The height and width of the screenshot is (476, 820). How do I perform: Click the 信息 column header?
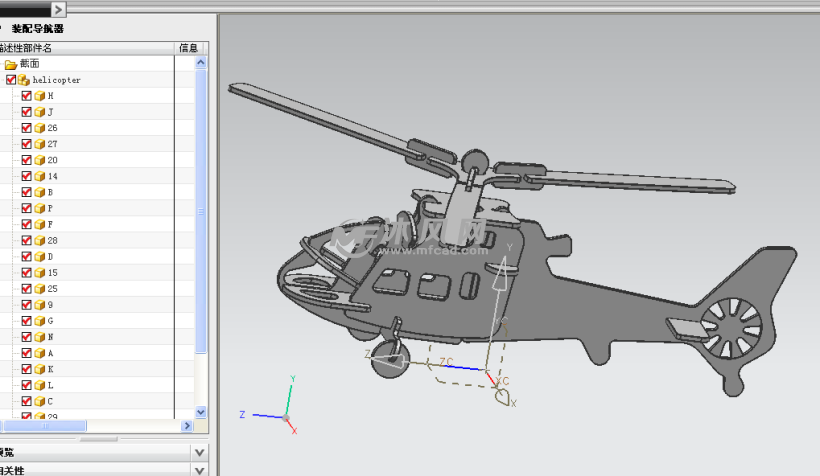pyautogui.click(x=189, y=48)
